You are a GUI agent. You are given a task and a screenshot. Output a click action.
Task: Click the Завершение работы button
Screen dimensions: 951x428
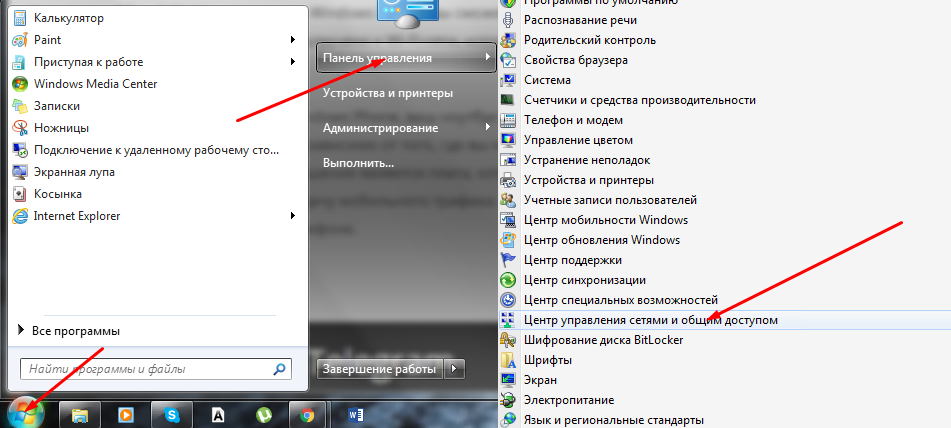click(x=380, y=369)
